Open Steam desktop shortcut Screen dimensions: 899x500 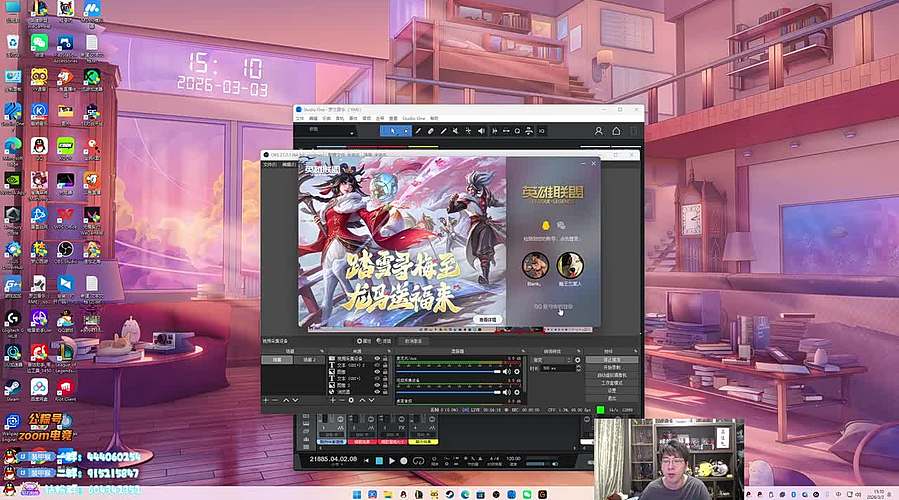coord(13,388)
